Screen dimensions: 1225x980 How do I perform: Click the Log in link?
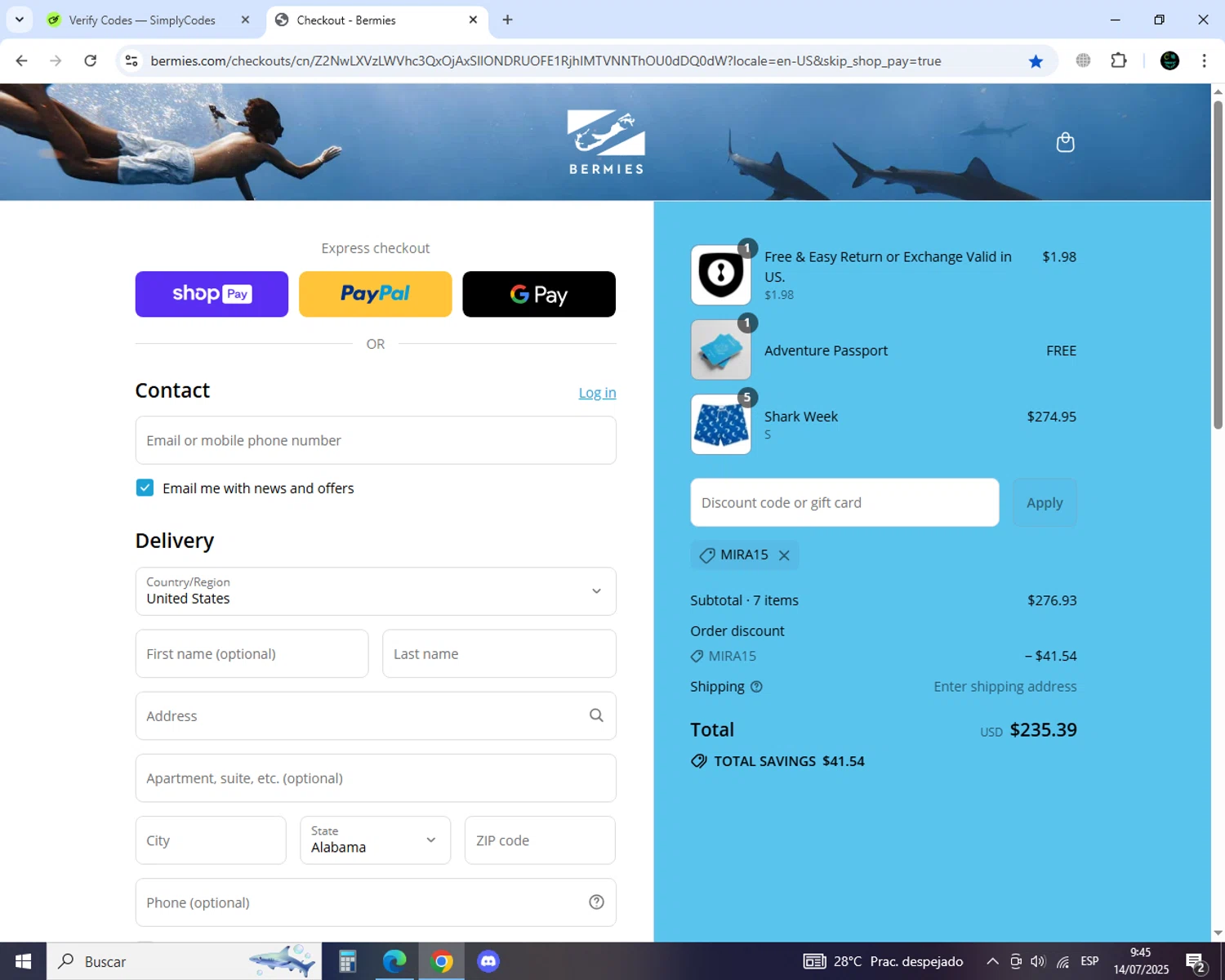[597, 393]
